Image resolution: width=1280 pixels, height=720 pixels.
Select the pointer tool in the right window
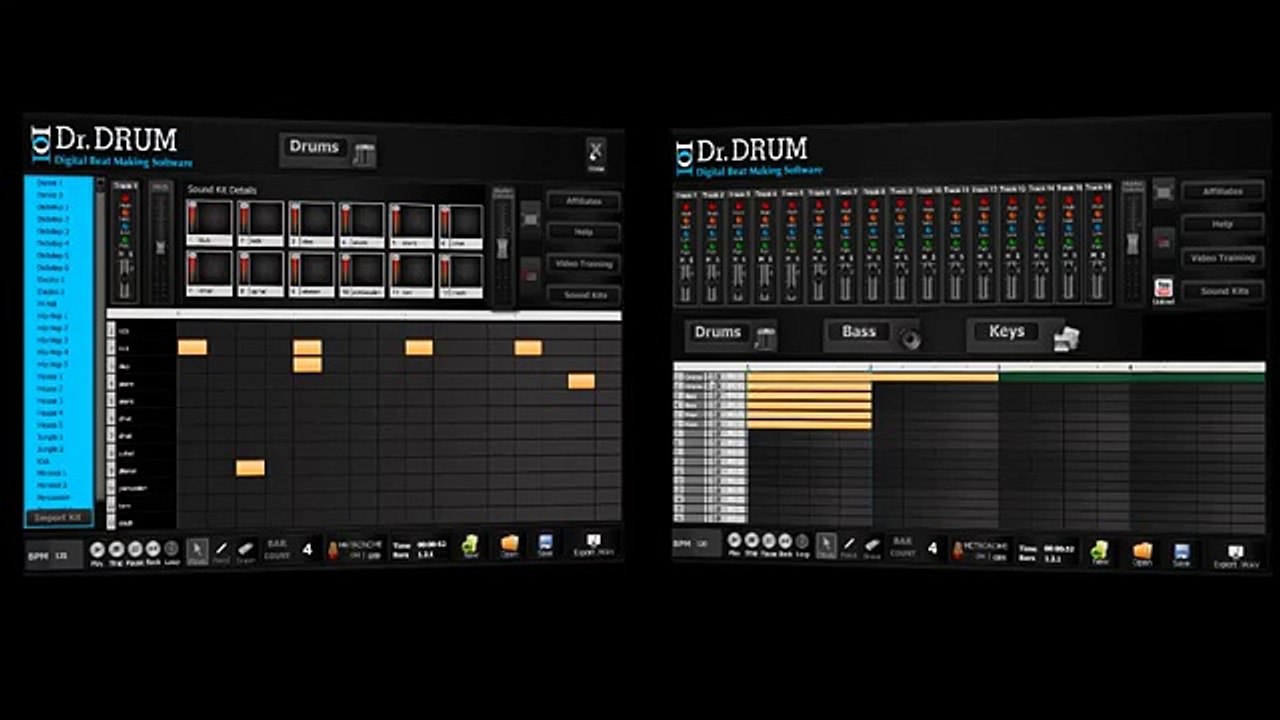click(x=827, y=545)
